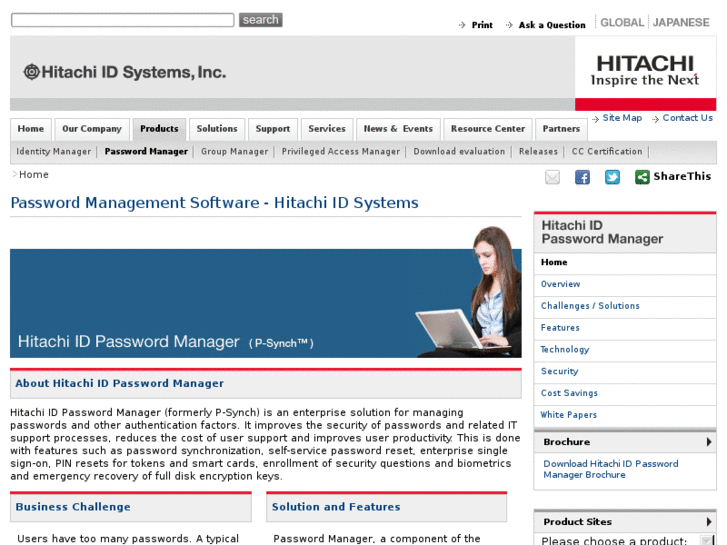Click the Business Challenge heading
This screenshot has height=545, width=727.
pyautogui.click(x=73, y=507)
